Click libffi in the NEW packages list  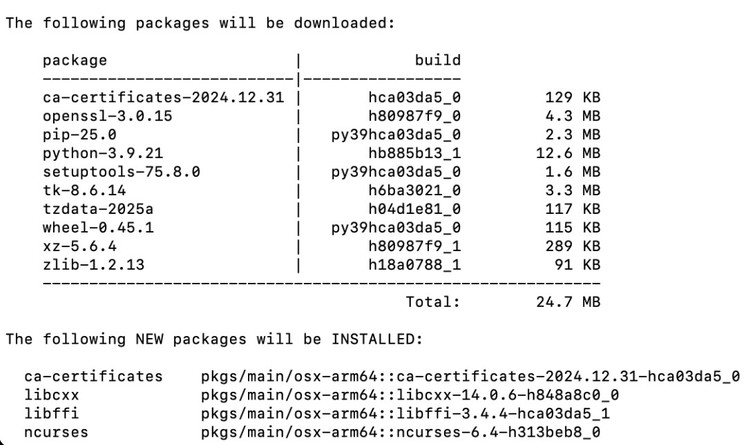[x=51, y=414]
